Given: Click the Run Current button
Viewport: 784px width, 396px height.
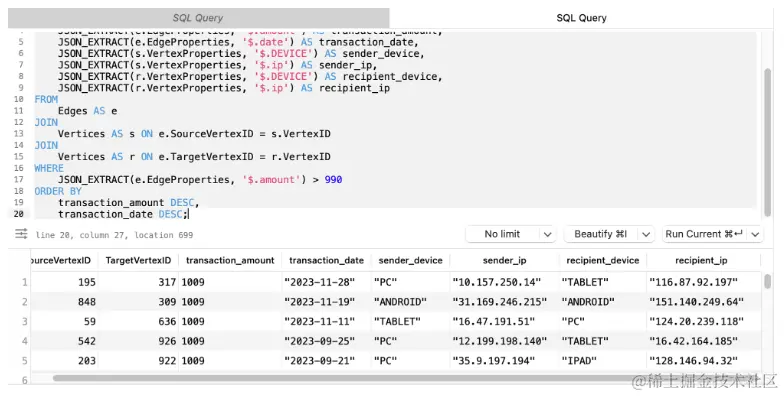Looking at the screenshot, I should pyautogui.click(x=704, y=234).
